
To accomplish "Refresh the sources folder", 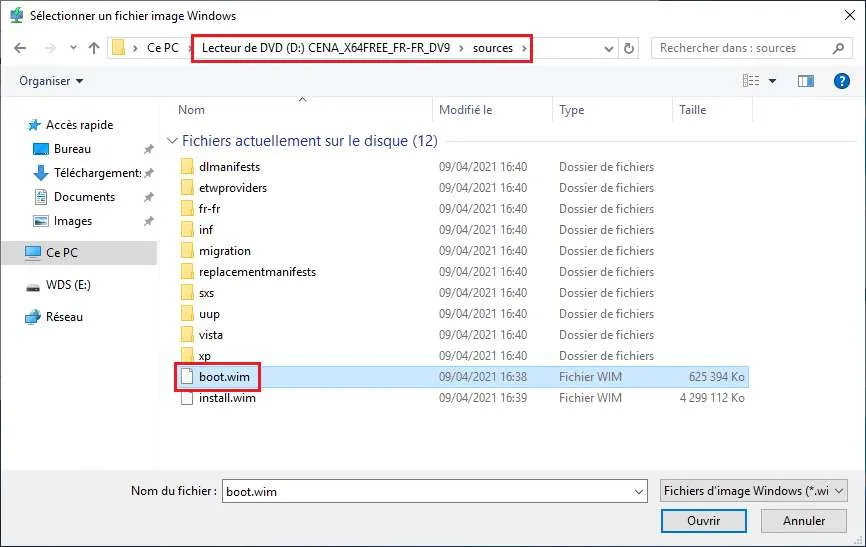I will 629,49.
